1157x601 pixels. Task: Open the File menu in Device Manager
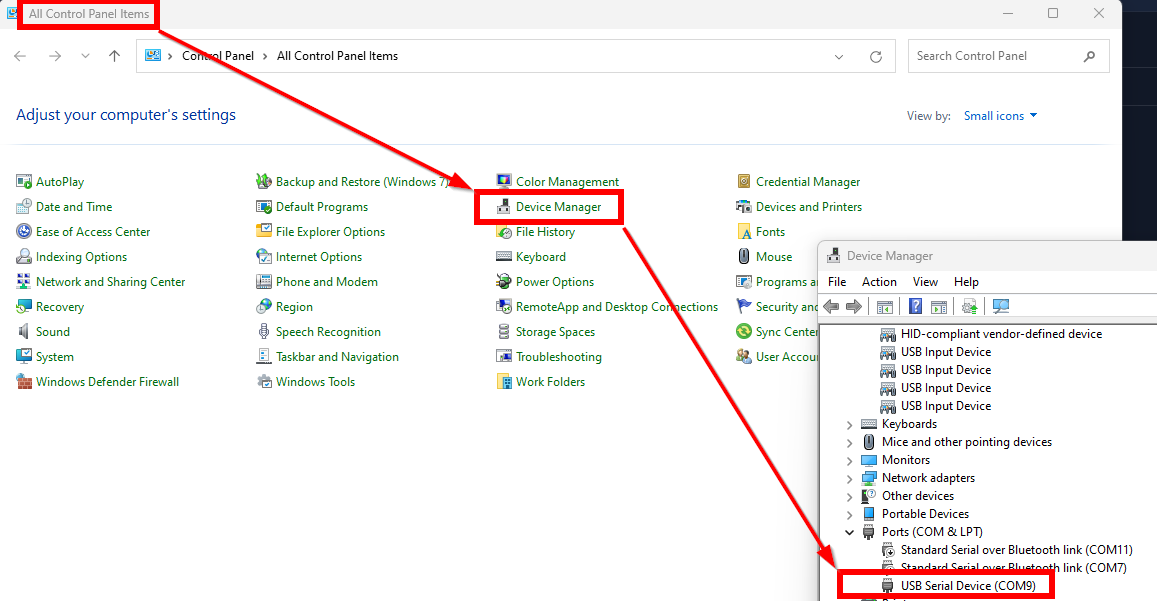[837, 282]
